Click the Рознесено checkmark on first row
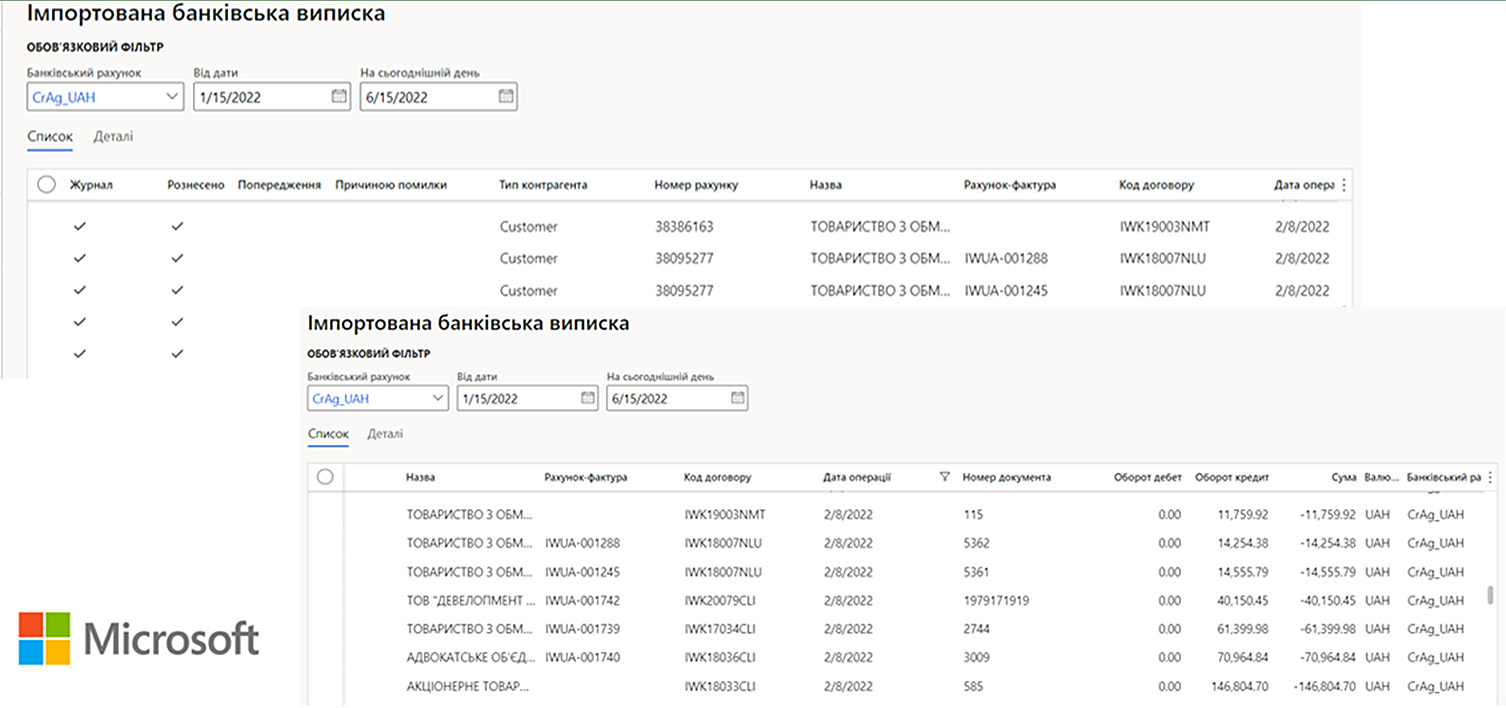The width and height of the screenshot is (1506, 708). pyautogui.click(x=177, y=225)
